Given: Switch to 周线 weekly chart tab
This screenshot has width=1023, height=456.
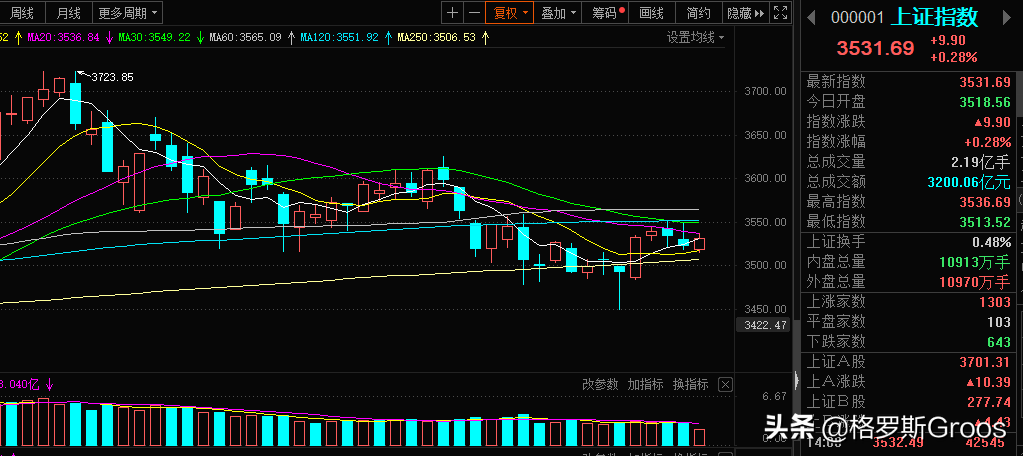Looking at the screenshot, I should [22, 13].
